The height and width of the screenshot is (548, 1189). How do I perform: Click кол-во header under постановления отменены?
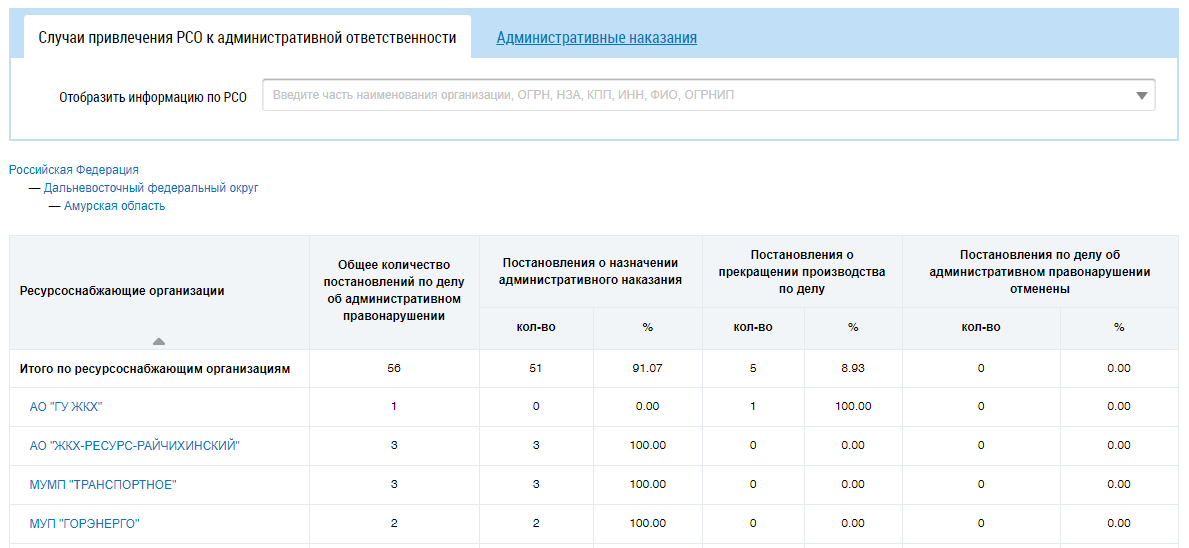pyautogui.click(x=980, y=327)
